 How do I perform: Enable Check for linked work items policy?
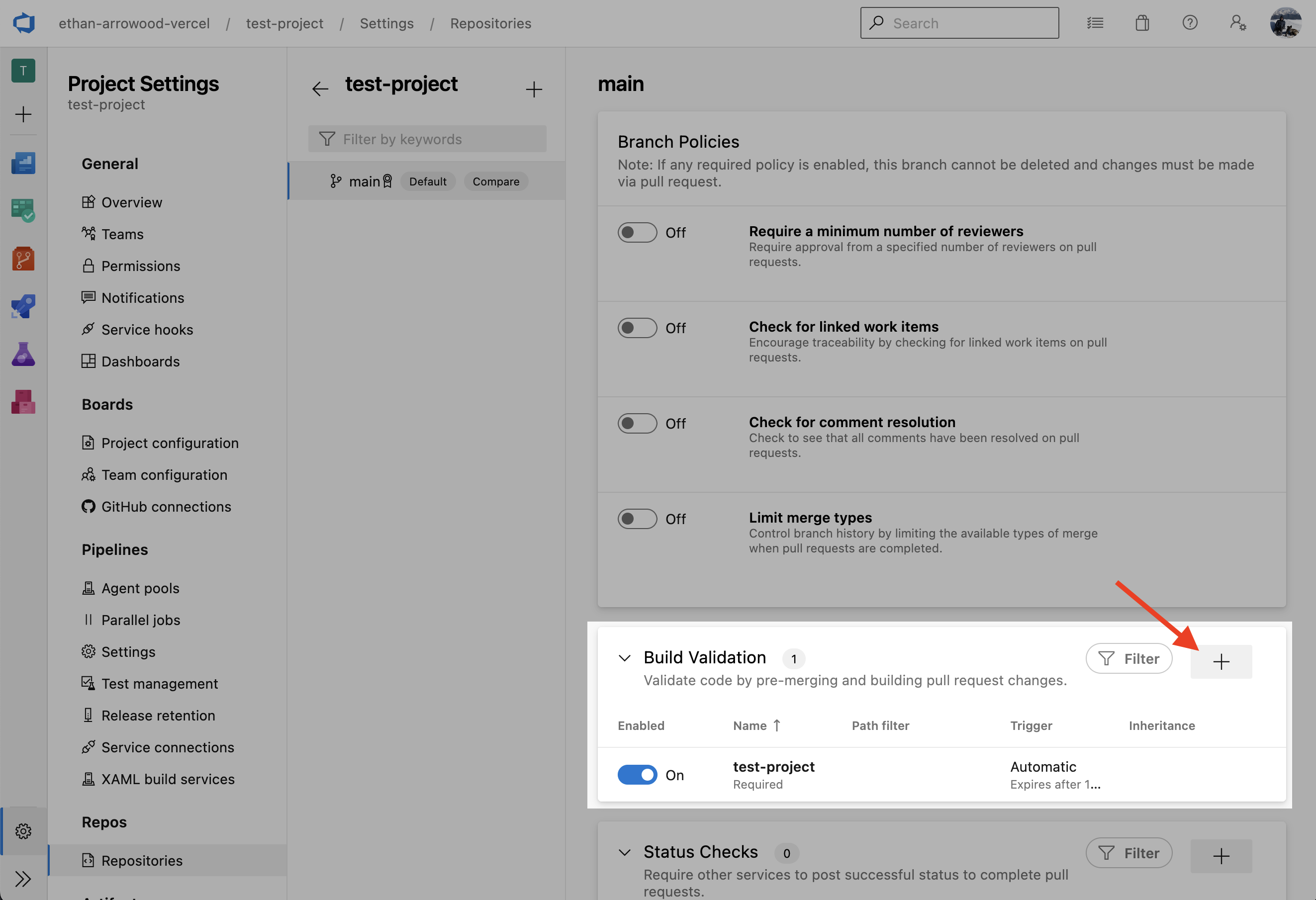point(637,327)
